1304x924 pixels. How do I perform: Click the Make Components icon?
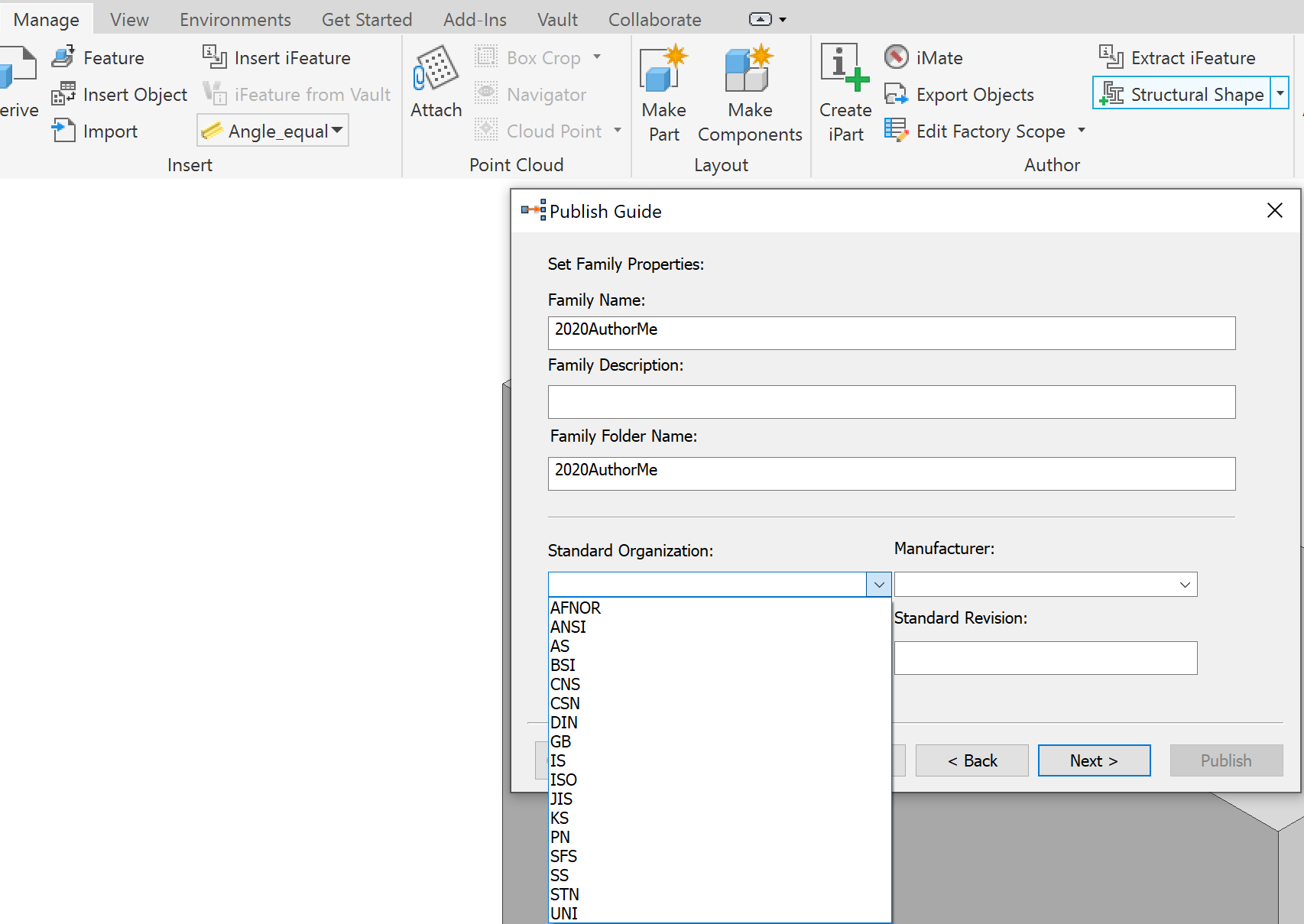[749, 67]
